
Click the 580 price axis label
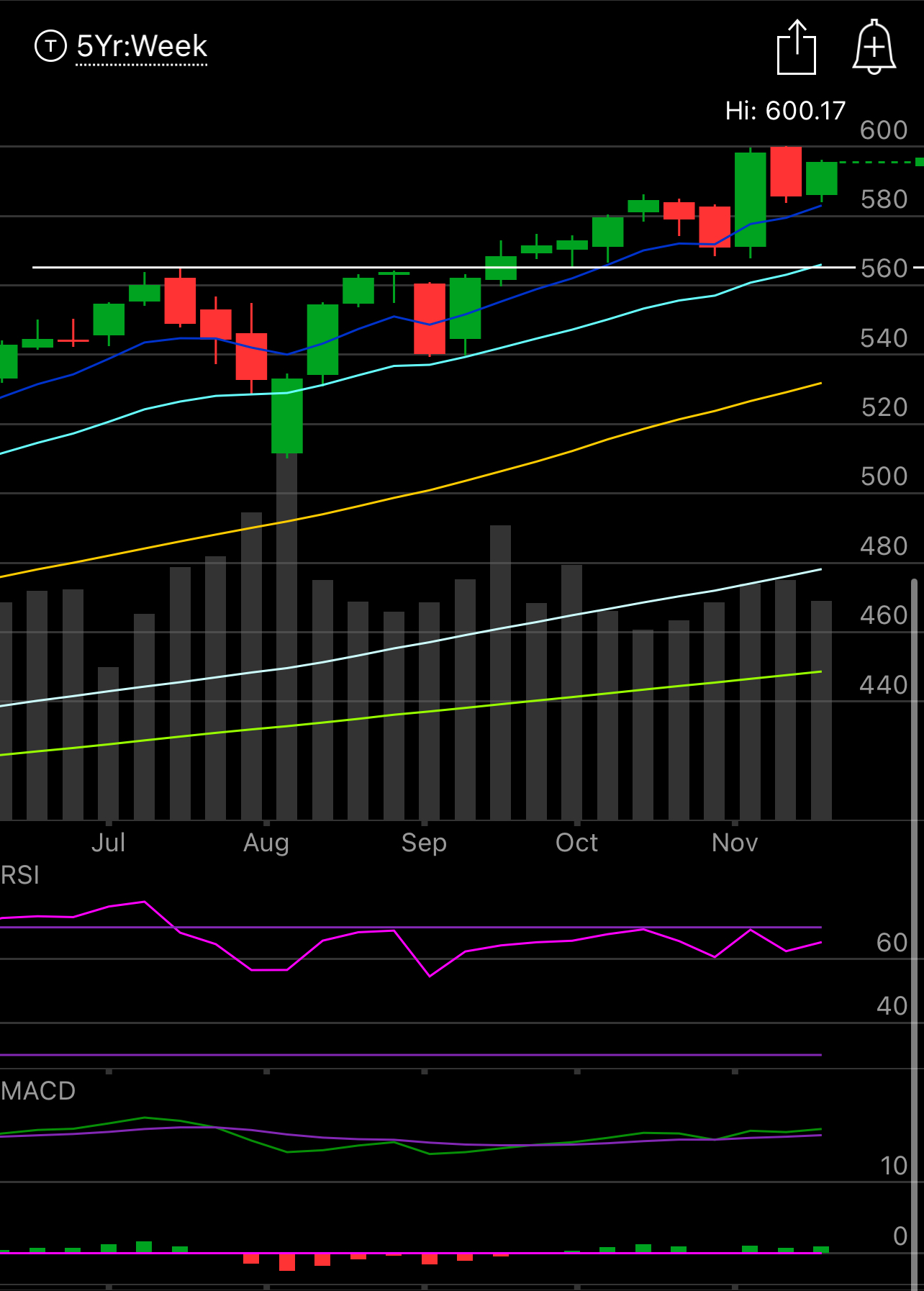884,199
